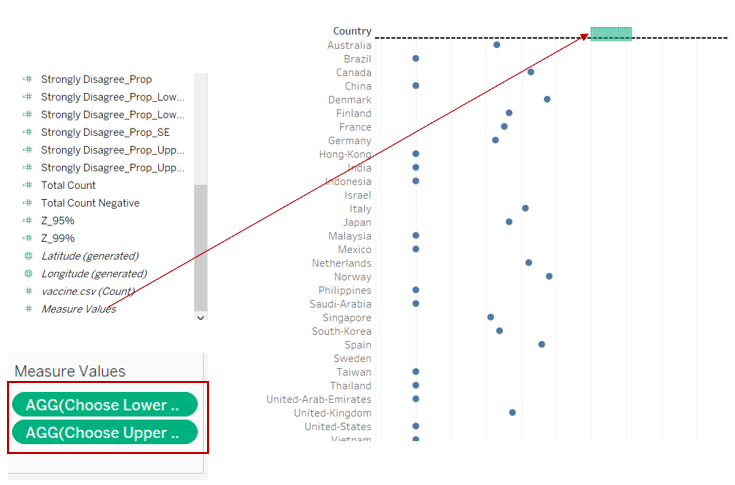Click the green pill on the dashed line
Viewport: 735px width, 485px height.
click(611, 34)
